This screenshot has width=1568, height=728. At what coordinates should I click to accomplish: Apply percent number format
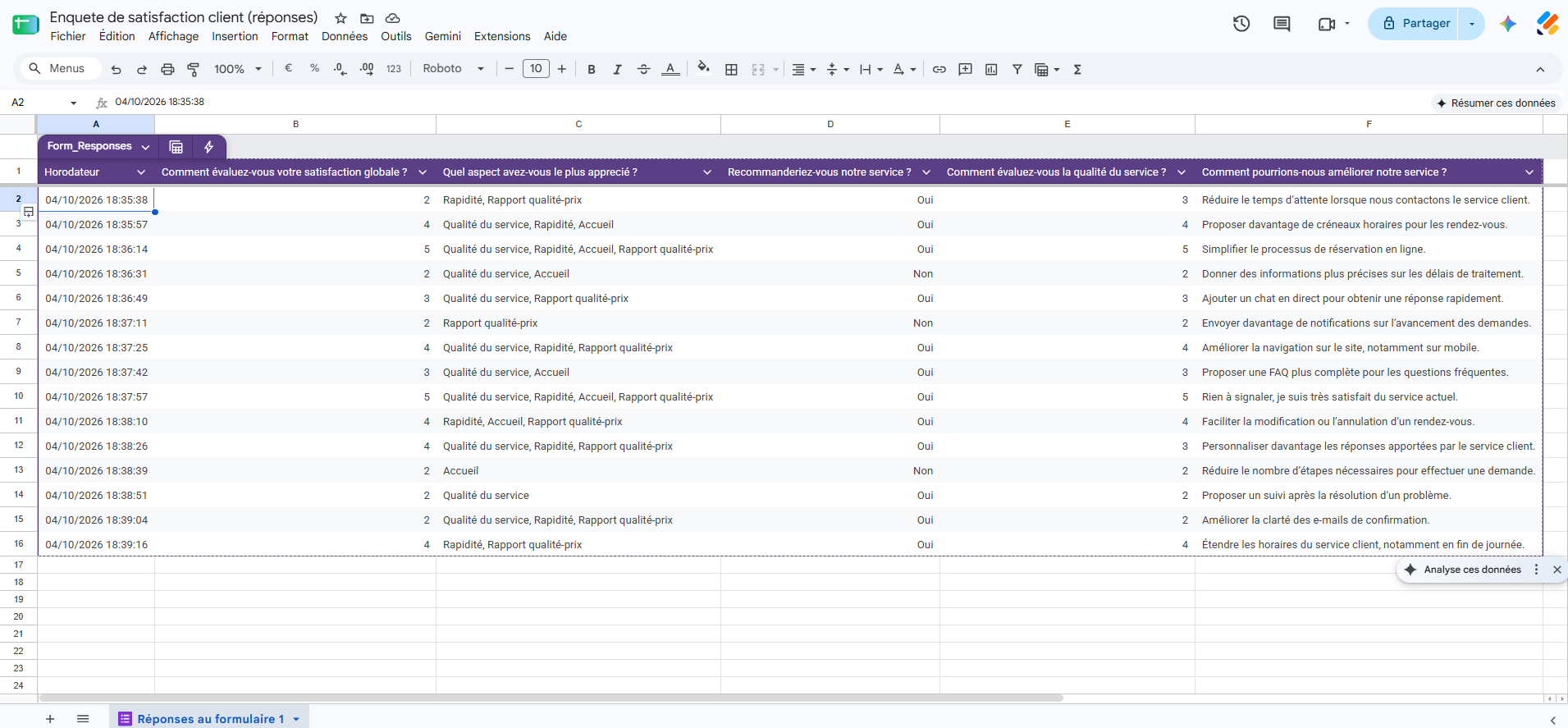coord(314,69)
